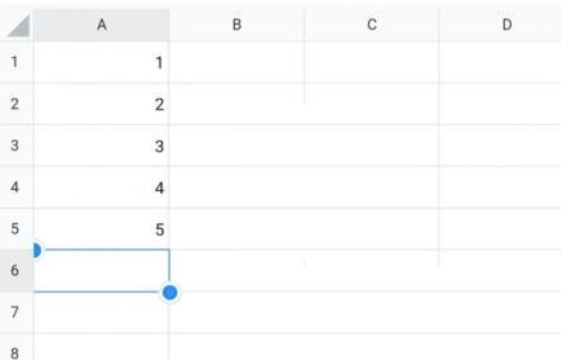The width and height of the screenshot is (584, 364).
Task: Select row 1 header
Action: (x=16, y=62)
